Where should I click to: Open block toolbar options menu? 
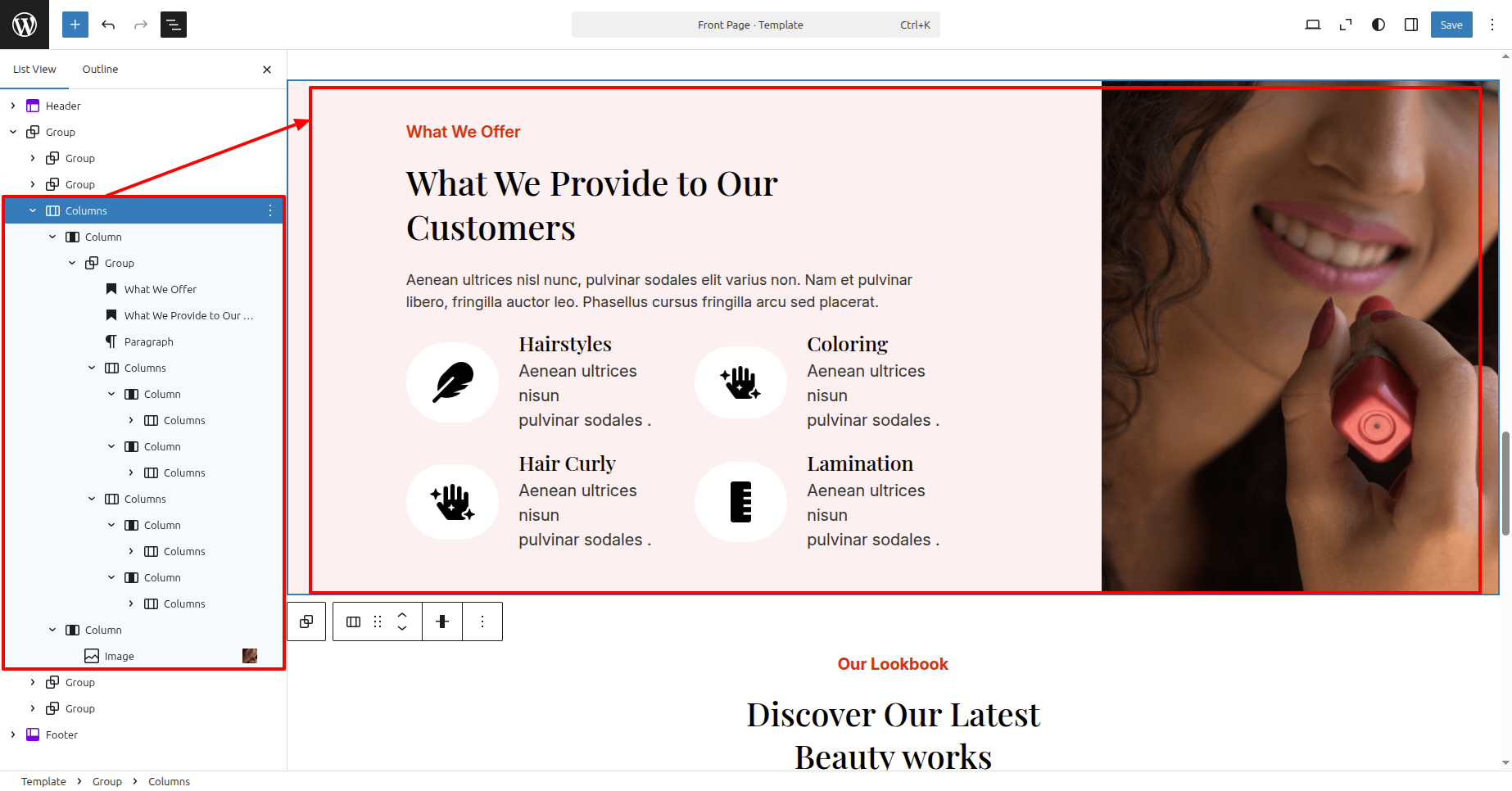482,621
